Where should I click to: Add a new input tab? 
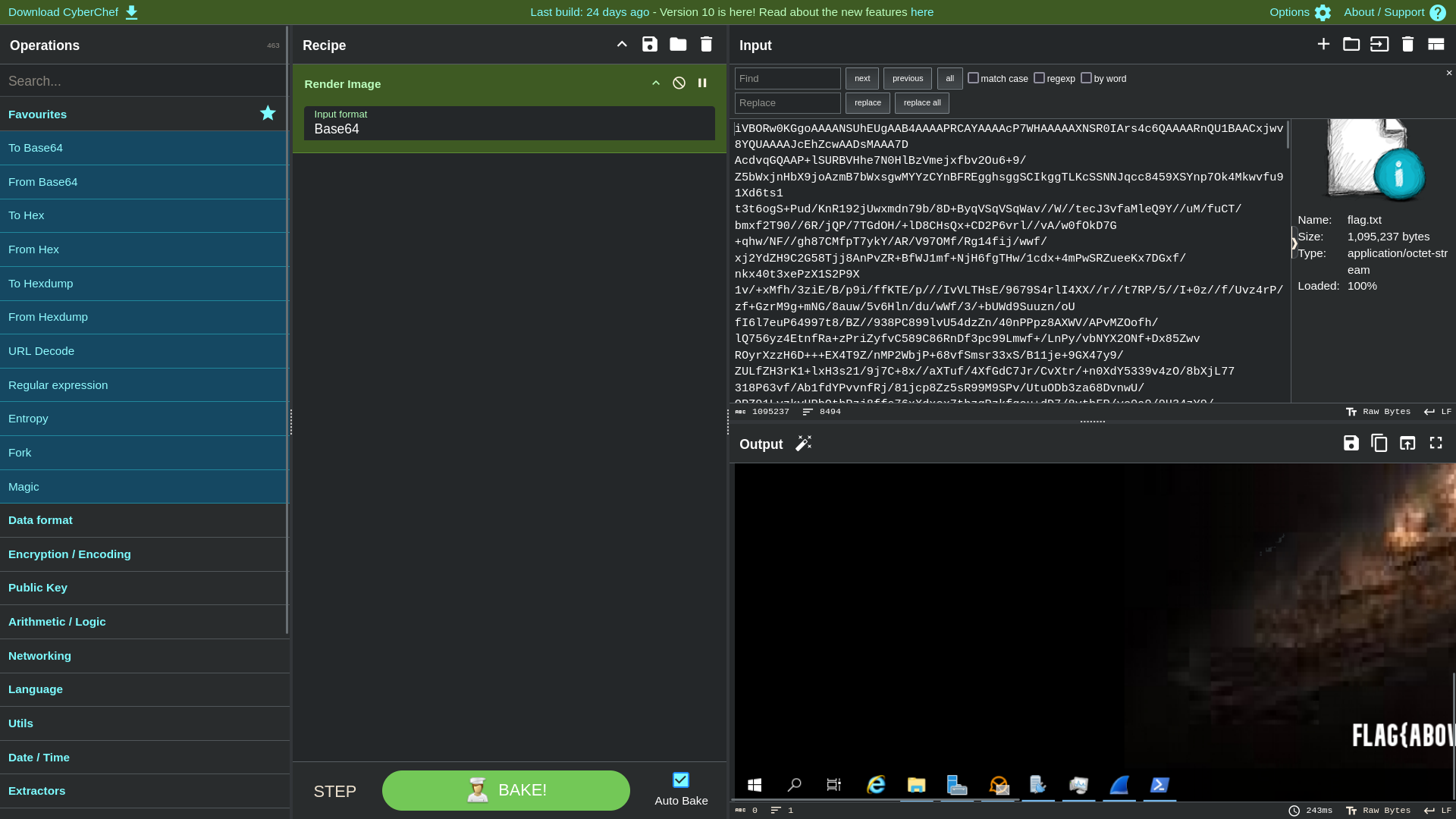pyautogui.click(x=1323, y=45)
